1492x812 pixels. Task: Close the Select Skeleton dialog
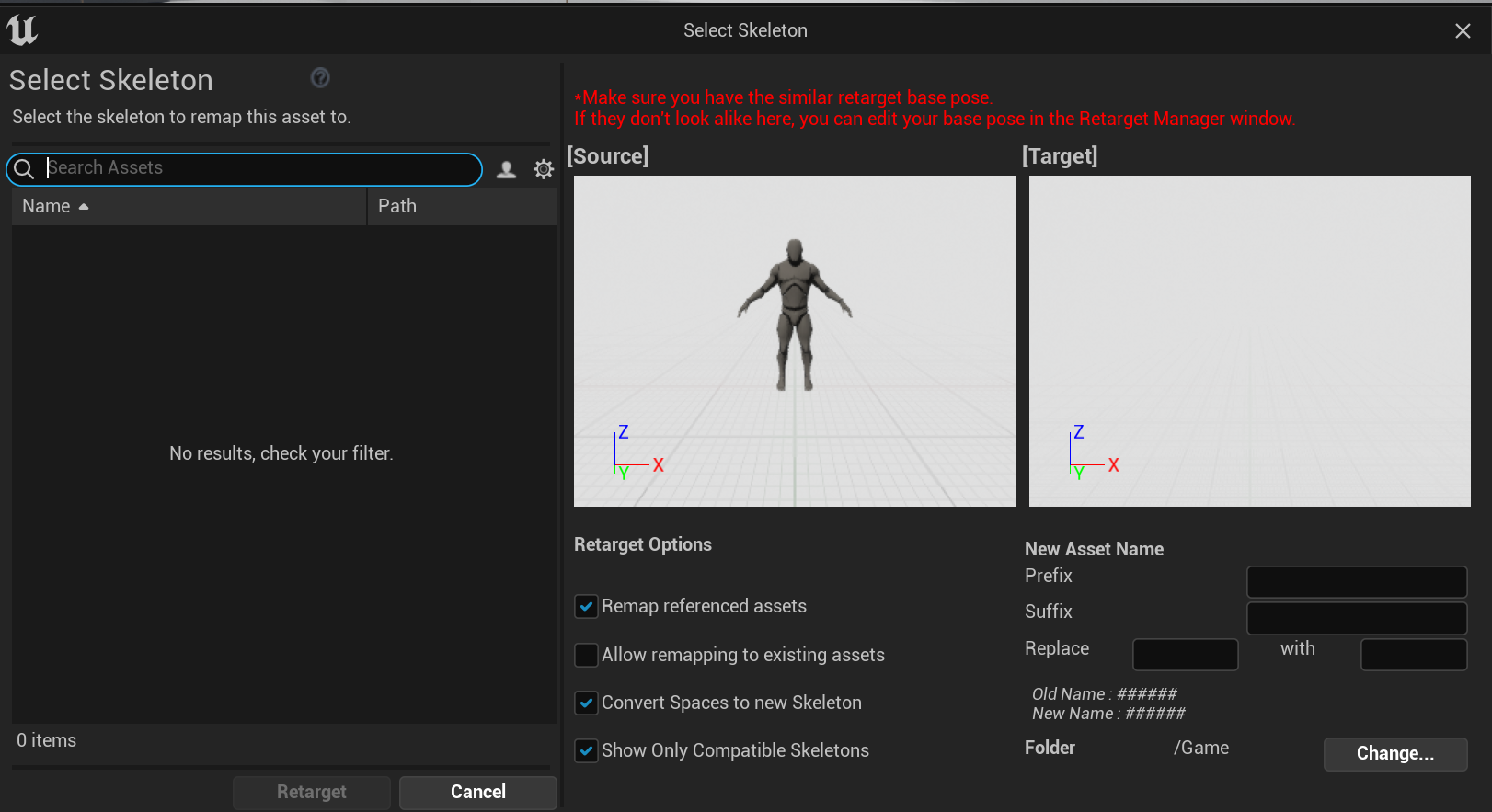pos(1463,31)
